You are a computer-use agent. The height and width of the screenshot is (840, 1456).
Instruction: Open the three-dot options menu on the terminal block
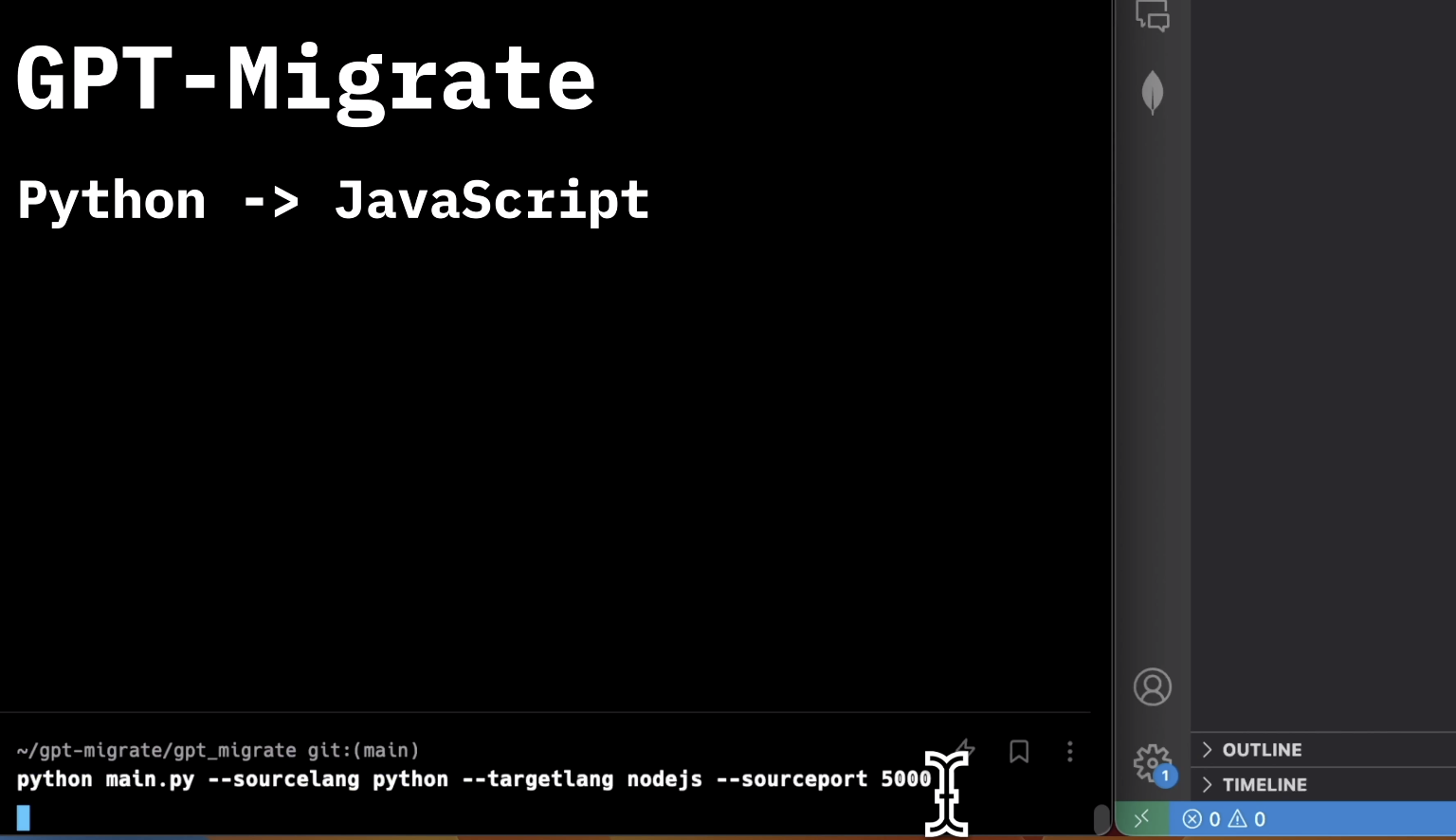[x=1069, y=752]
